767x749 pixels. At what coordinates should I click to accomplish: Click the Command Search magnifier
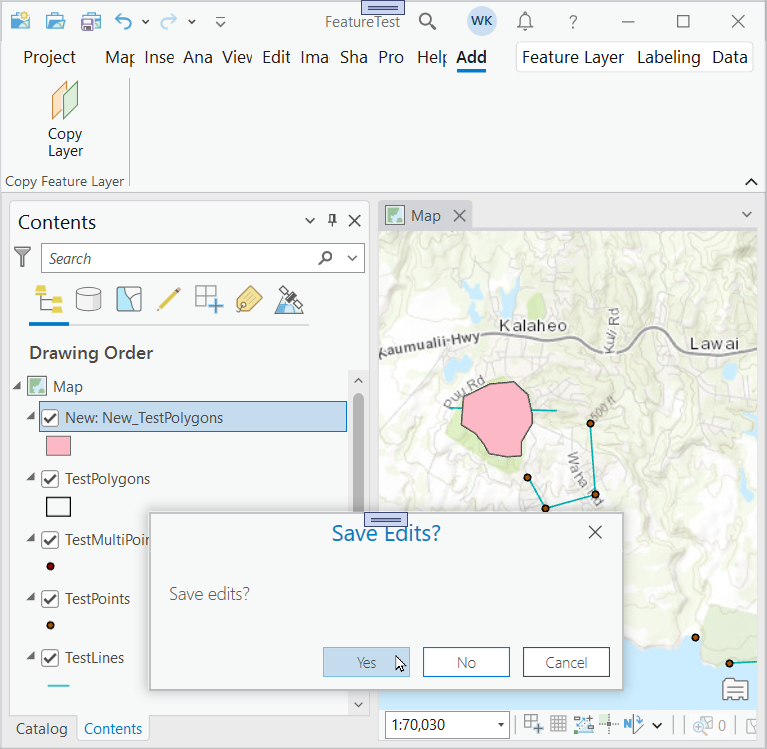pos(427,22)
